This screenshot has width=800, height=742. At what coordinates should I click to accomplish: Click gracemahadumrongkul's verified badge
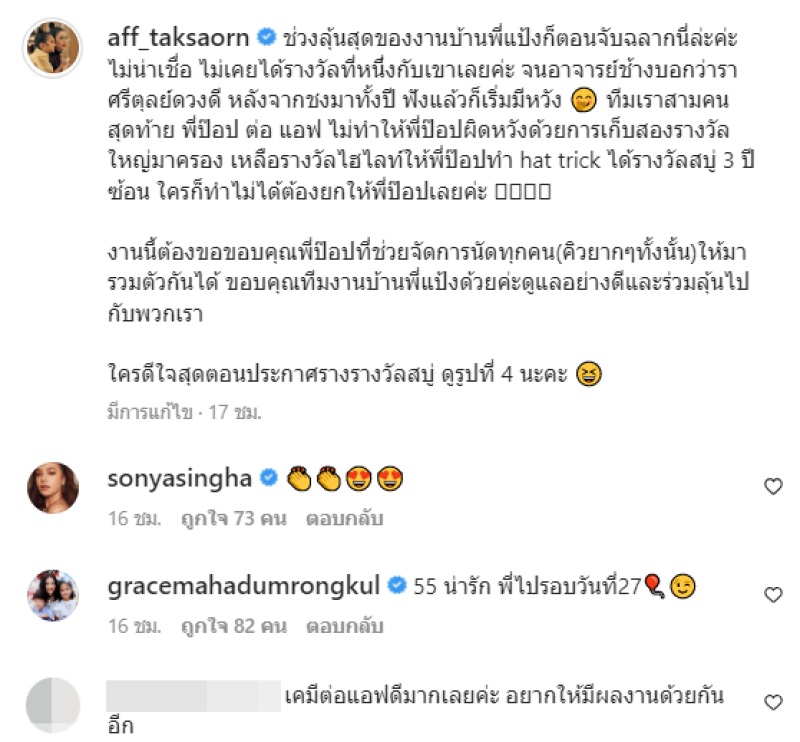pyautogui.click(x=397, y=585)
